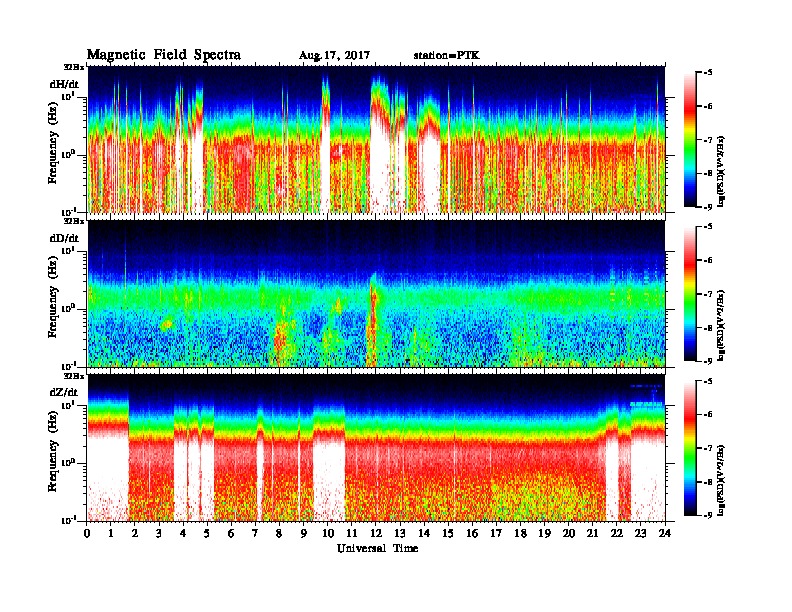Click the "Universal Time" axis label
The width and height of the screenshot is (792, 612).
(x=377, y=548)
